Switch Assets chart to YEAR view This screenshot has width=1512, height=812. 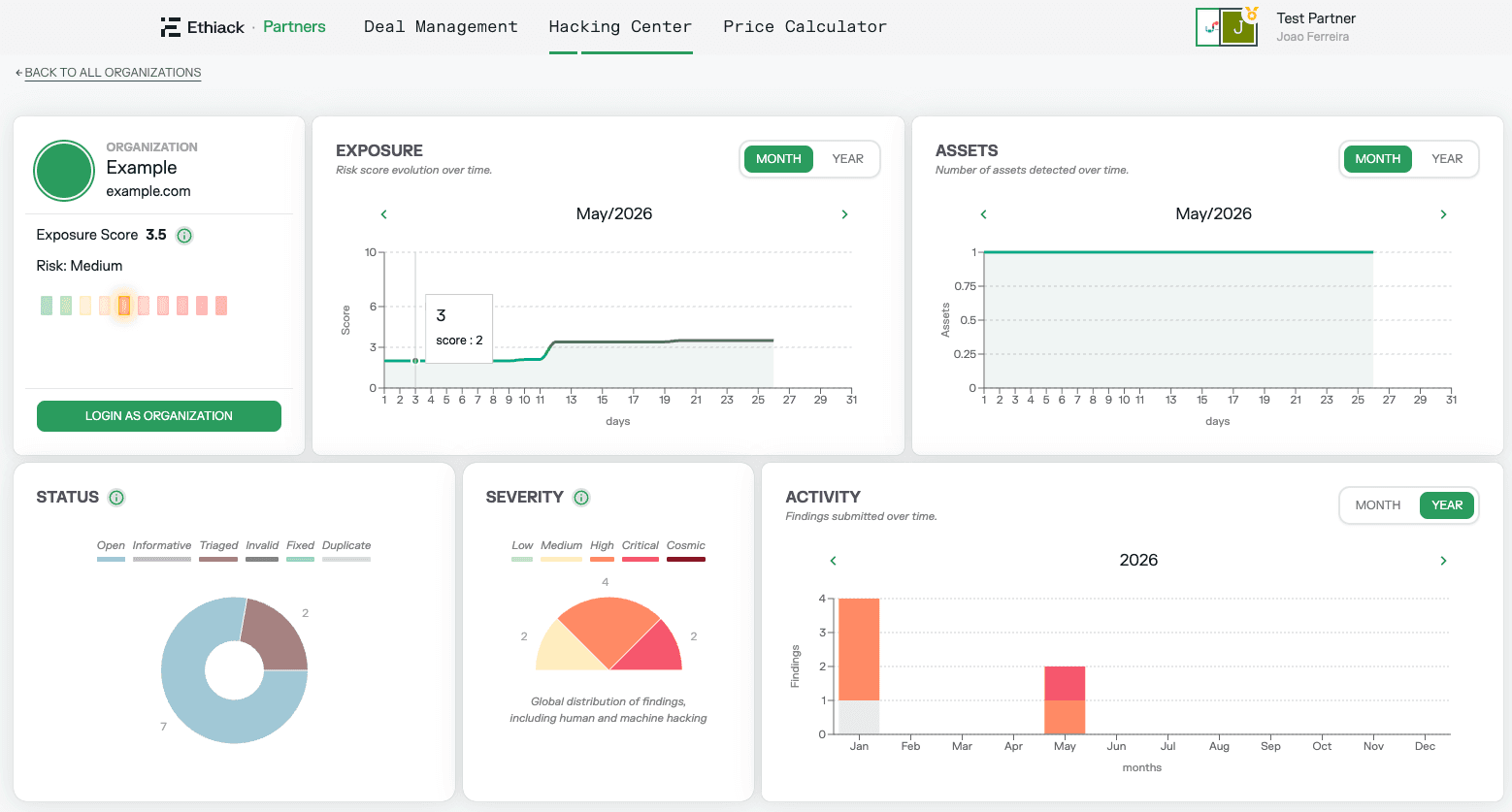click(1447, 159)
